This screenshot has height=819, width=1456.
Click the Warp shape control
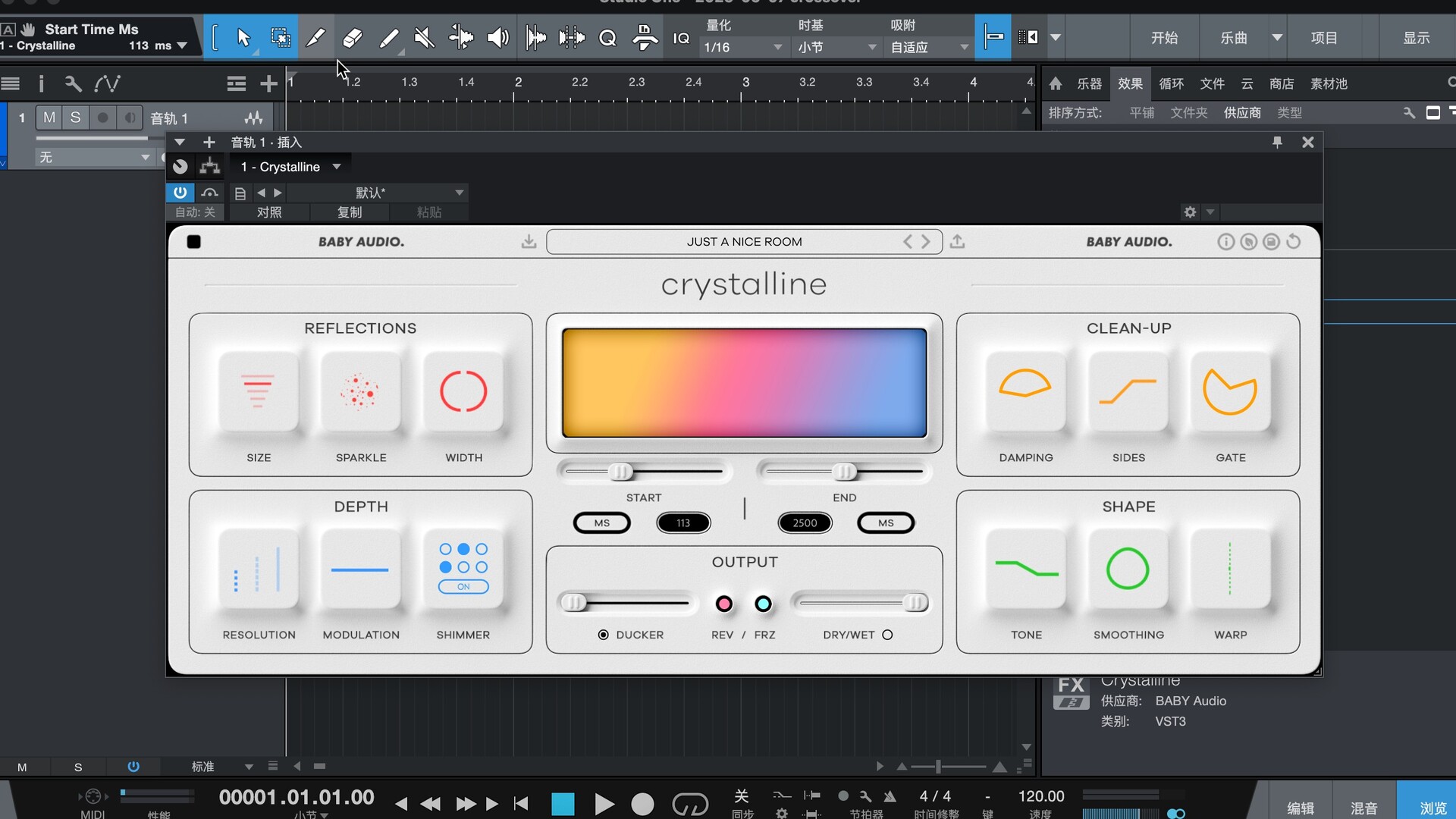(1231, 569)
